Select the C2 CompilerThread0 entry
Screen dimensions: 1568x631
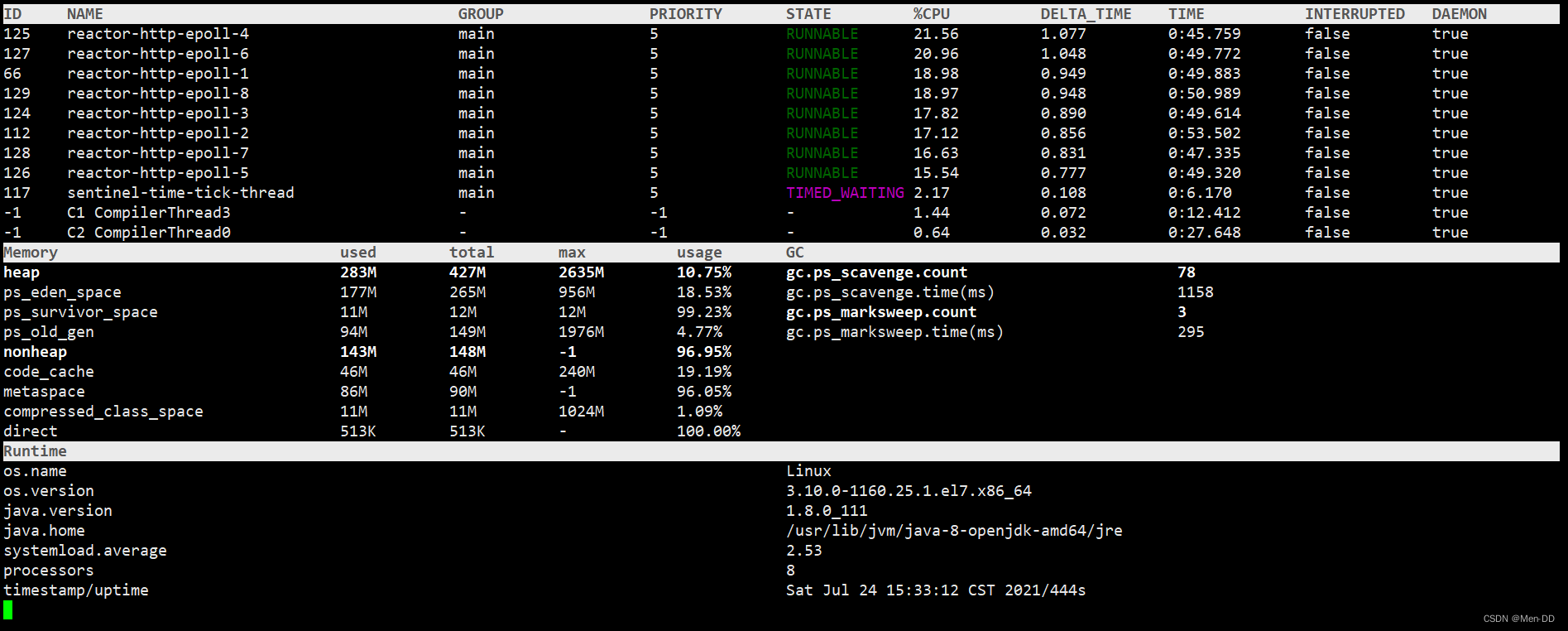tap(149, 233)
